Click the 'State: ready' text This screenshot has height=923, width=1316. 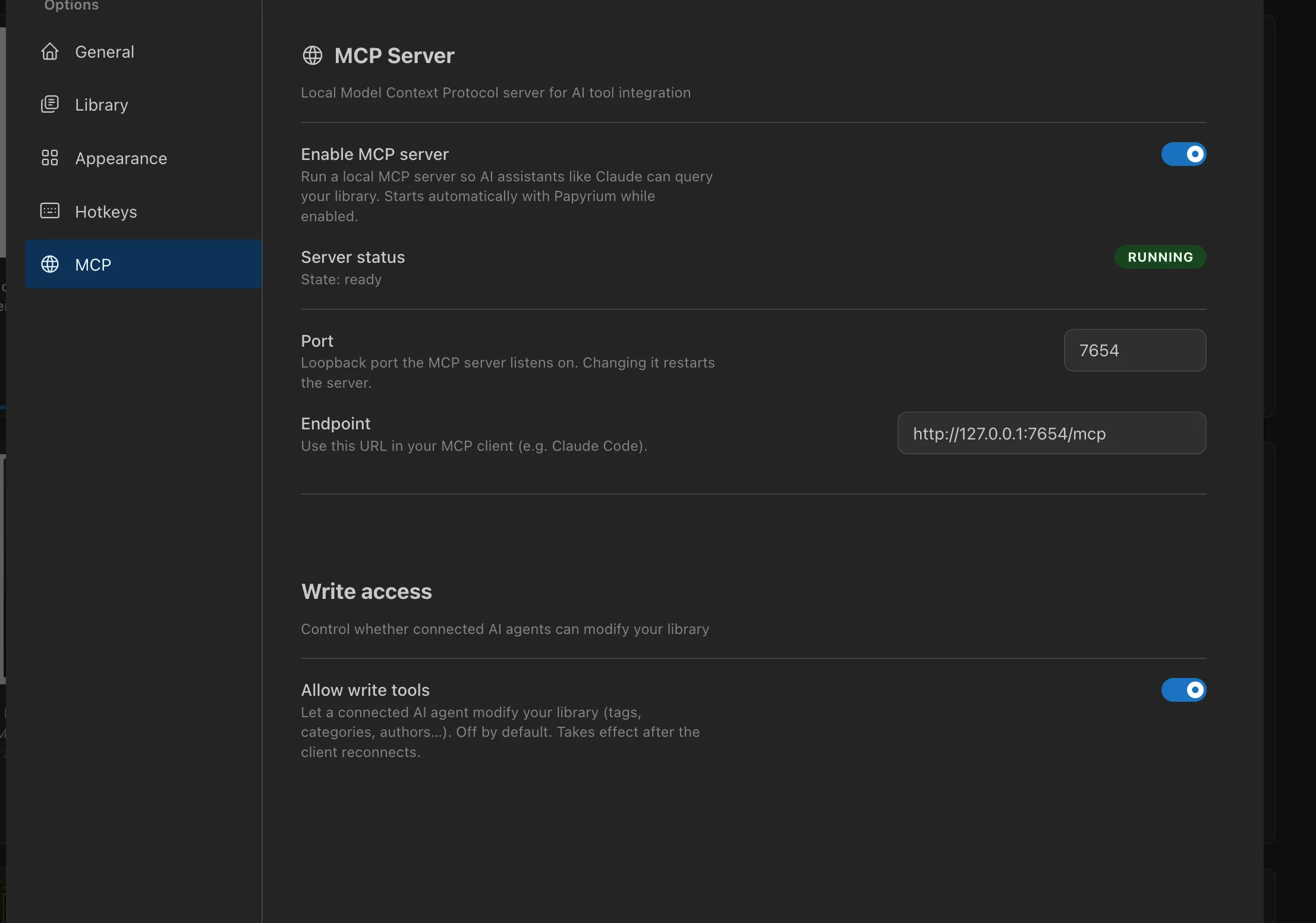point(341,280)
